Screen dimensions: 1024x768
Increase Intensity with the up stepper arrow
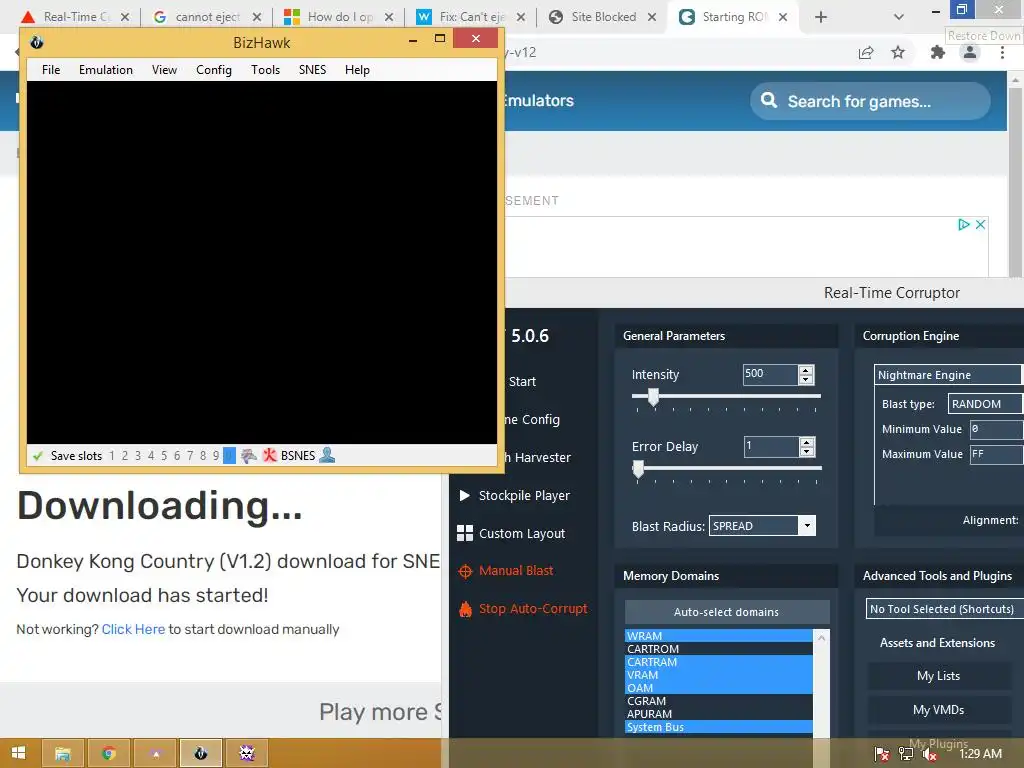pos(806,370)
